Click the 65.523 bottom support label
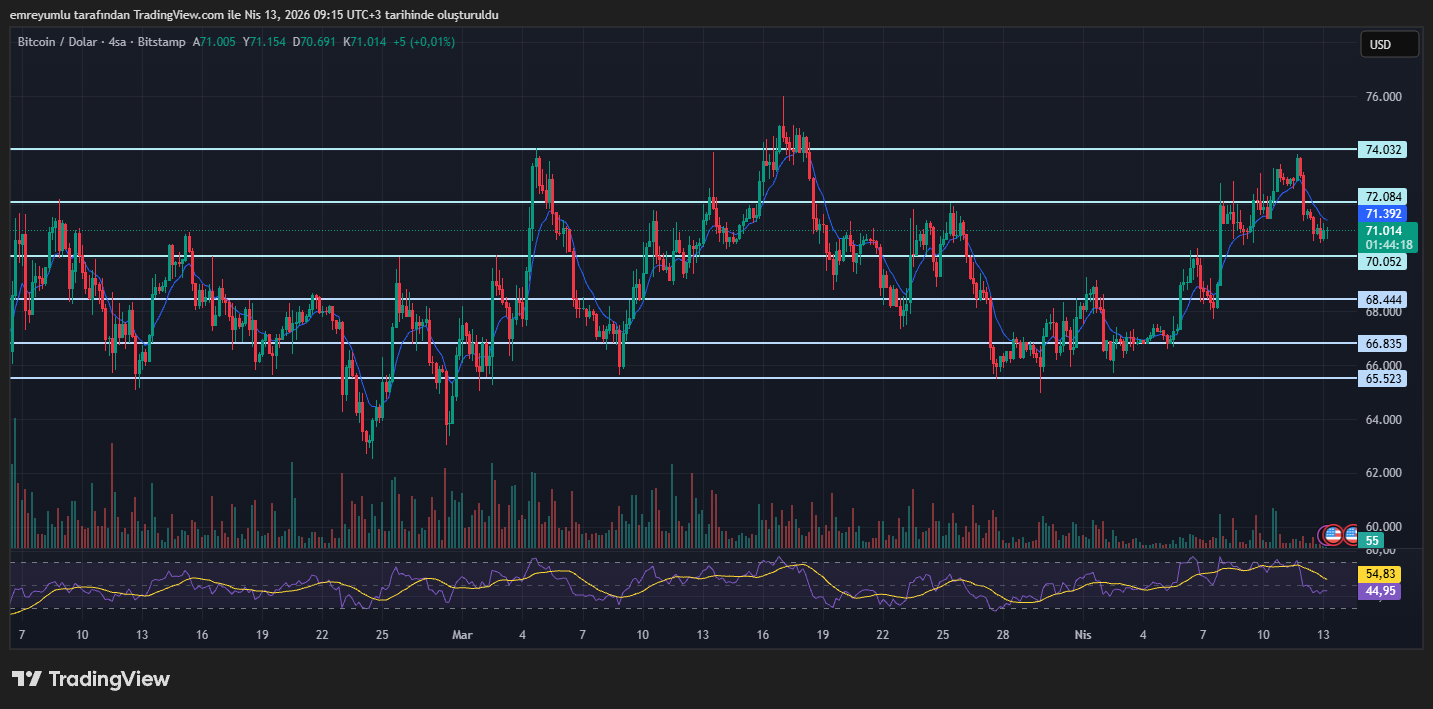Viewport: 1433px width, 709px height. (1384, 378)
